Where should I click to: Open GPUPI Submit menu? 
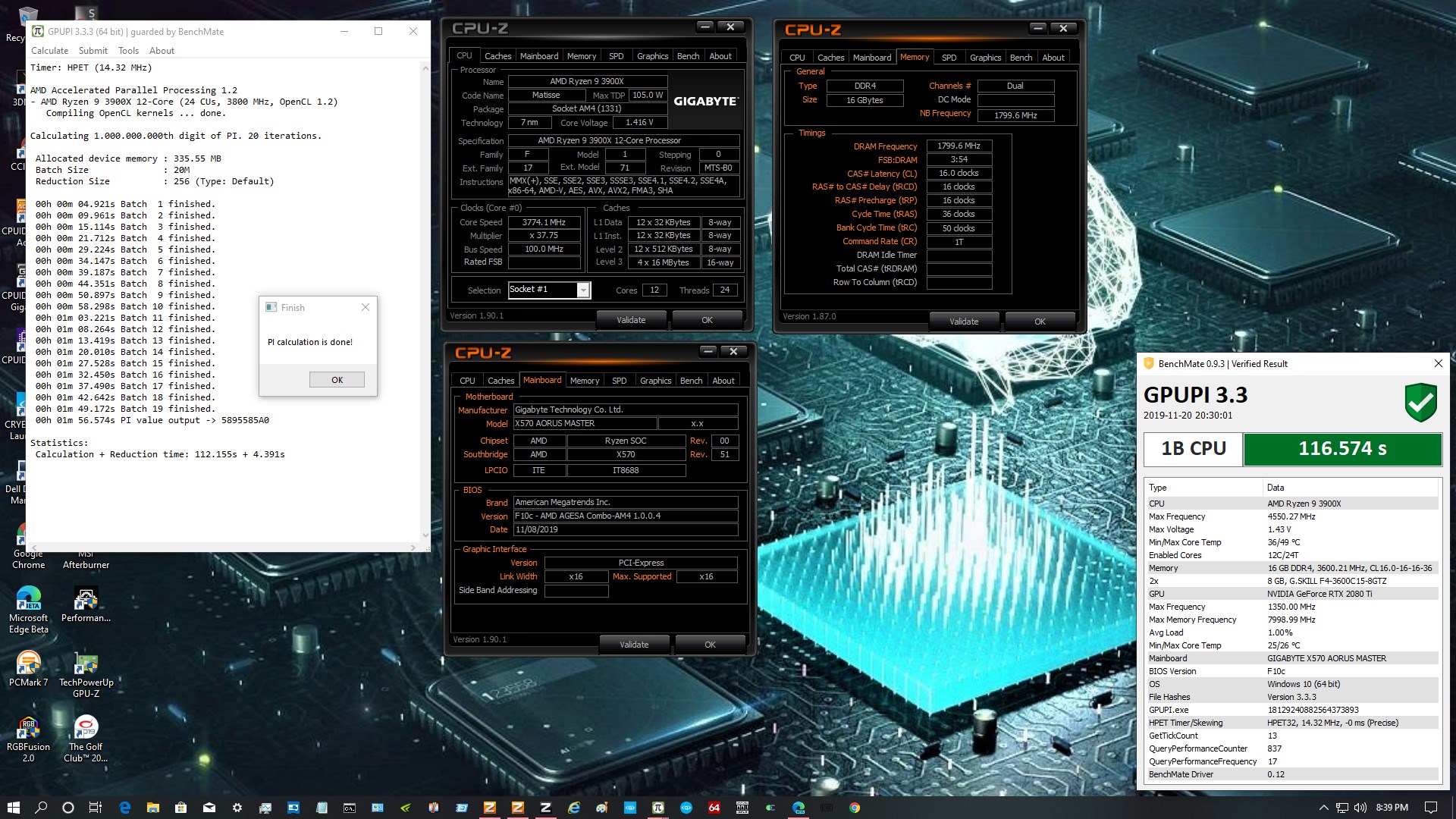point(93,51)
